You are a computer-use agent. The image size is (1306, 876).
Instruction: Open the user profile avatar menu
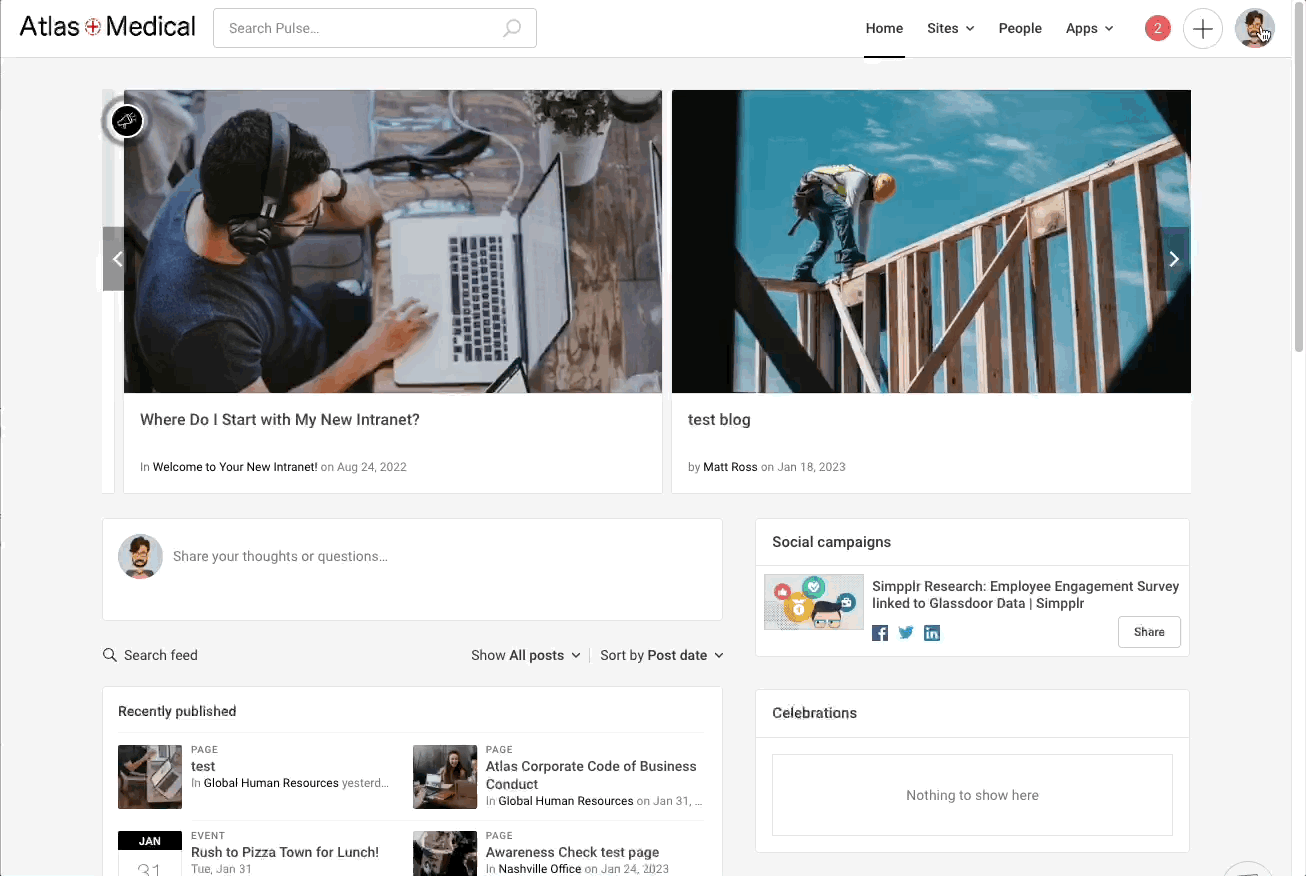(x=1253, y=28)
